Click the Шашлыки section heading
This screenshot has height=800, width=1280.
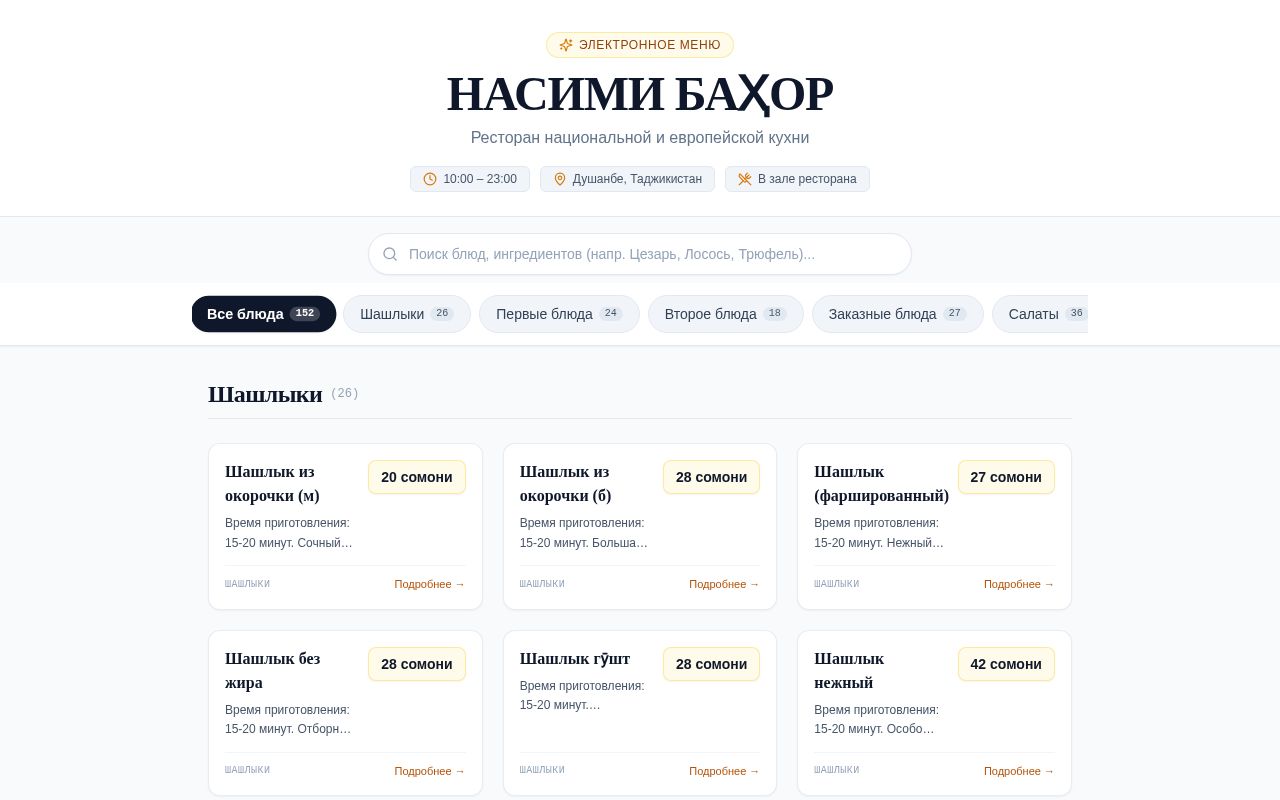click(265, 394)
